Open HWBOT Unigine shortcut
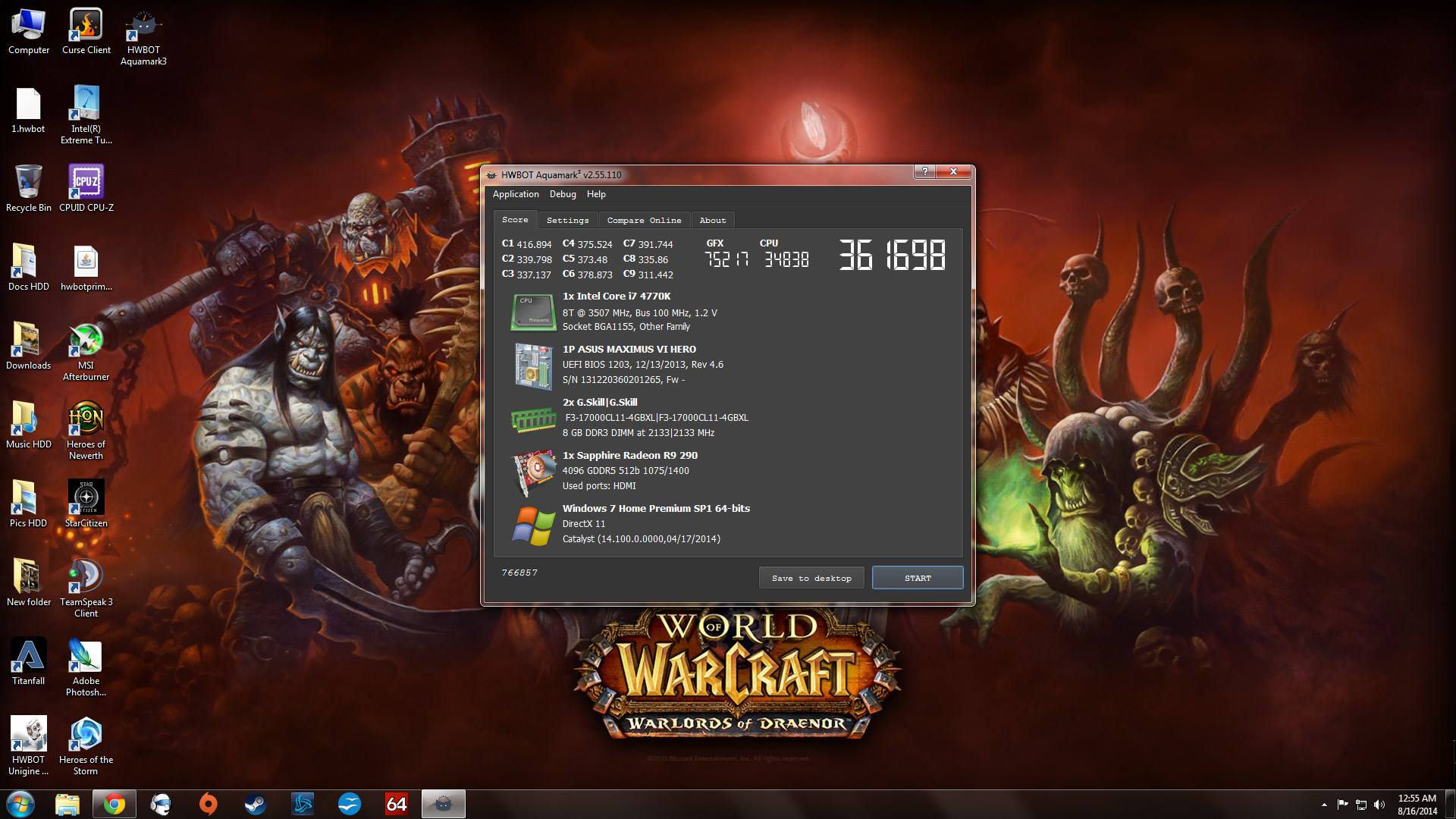 tap(29, 746)
